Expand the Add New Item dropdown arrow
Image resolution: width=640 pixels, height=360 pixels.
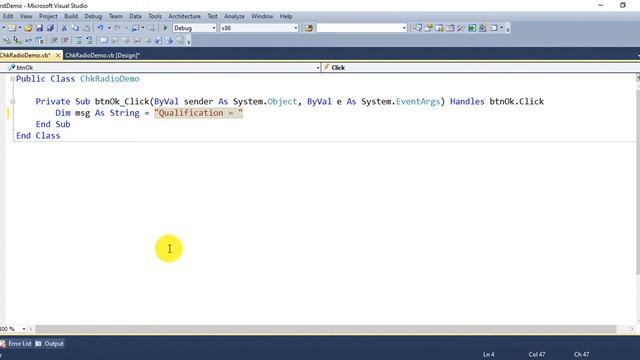(x=20, y=28)
